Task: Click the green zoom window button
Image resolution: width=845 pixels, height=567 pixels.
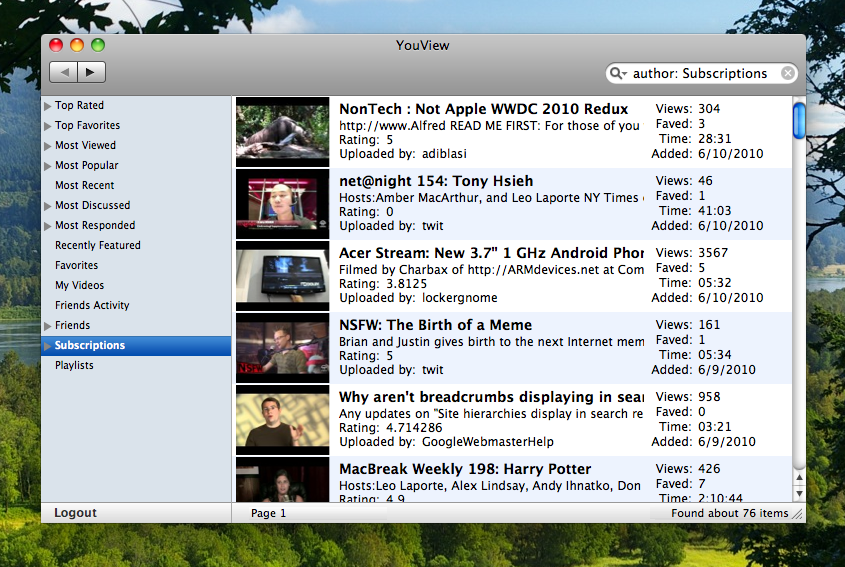Action: pos(98,45)
